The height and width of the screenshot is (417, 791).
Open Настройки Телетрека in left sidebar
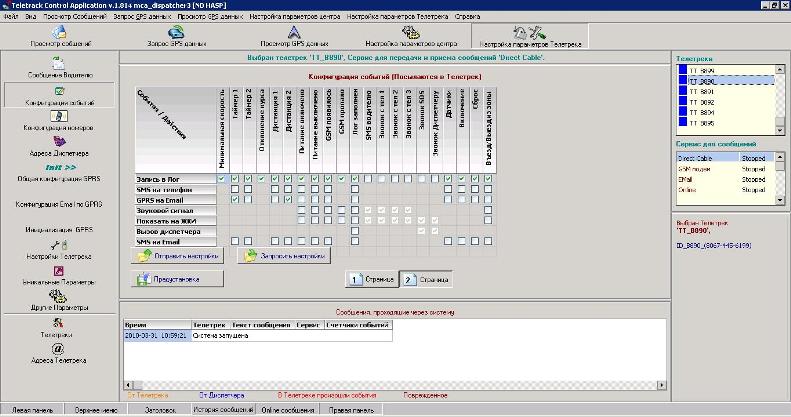click(58, 250)
